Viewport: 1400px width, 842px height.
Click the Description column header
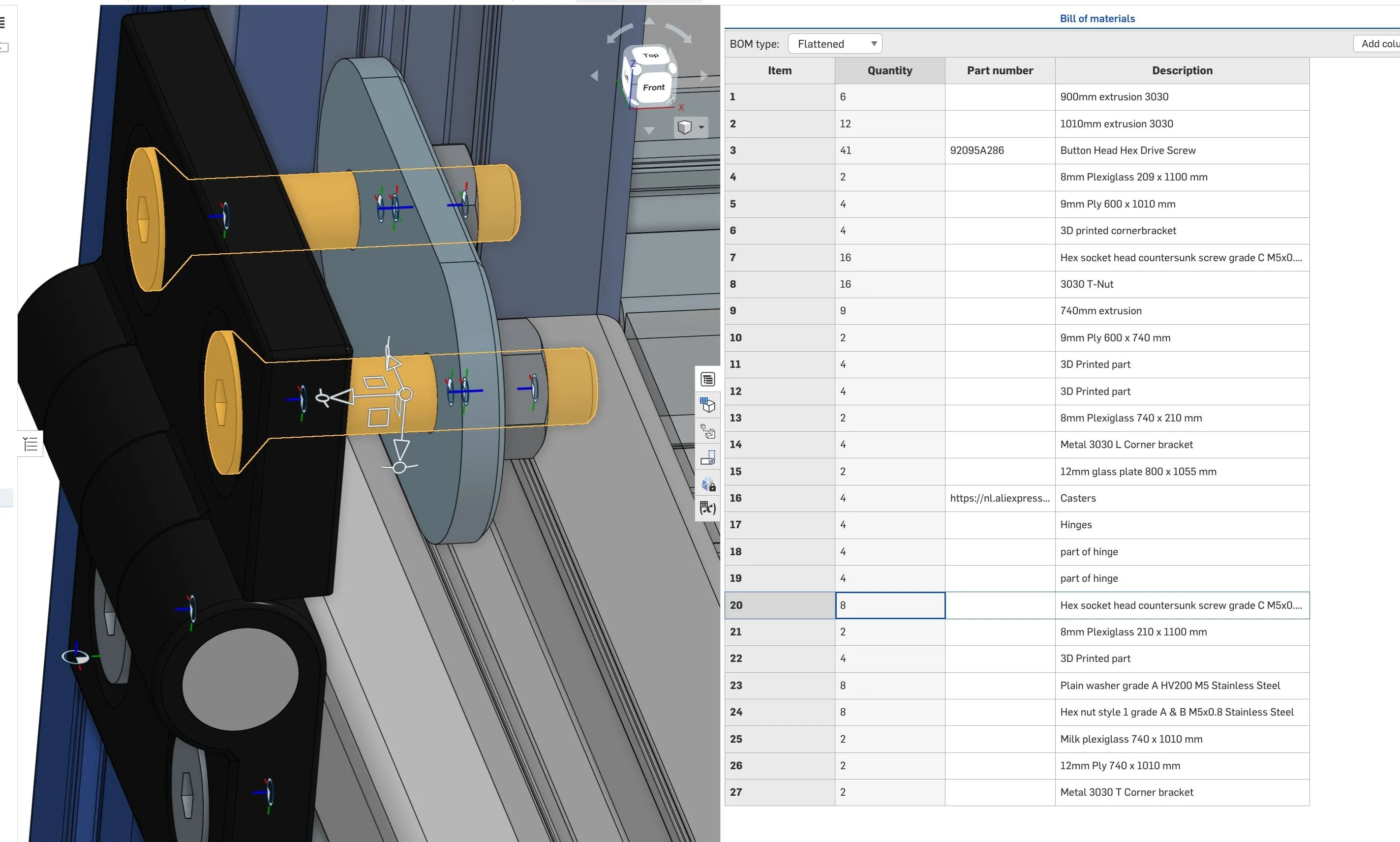click(x=1182, y=70)
